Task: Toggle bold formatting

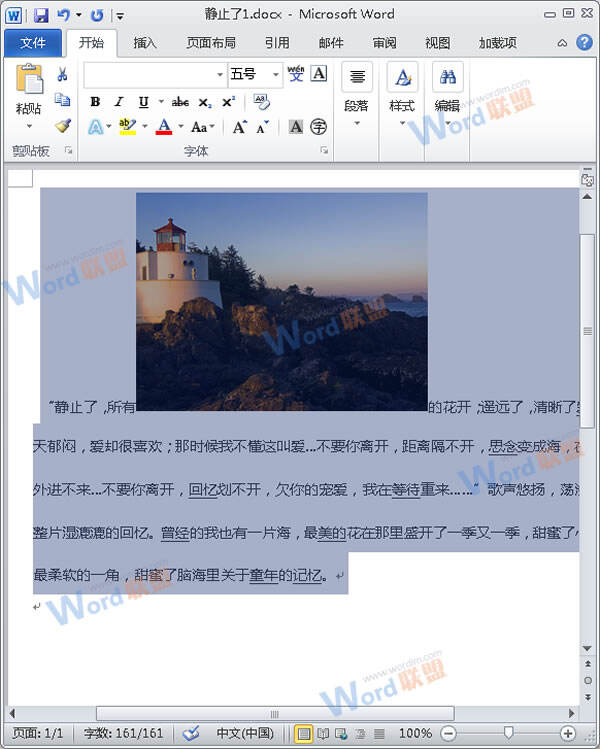Action: [95, 102]
